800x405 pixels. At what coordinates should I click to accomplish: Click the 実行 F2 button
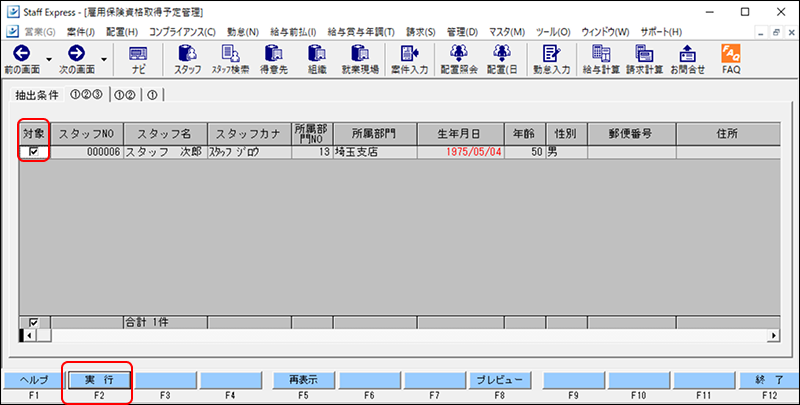99,380
